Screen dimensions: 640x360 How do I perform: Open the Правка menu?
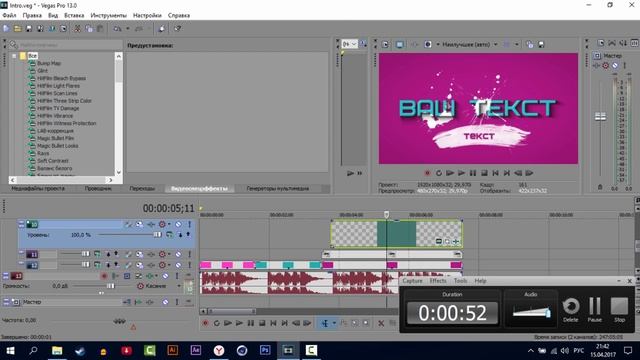(x=32, y=15)
